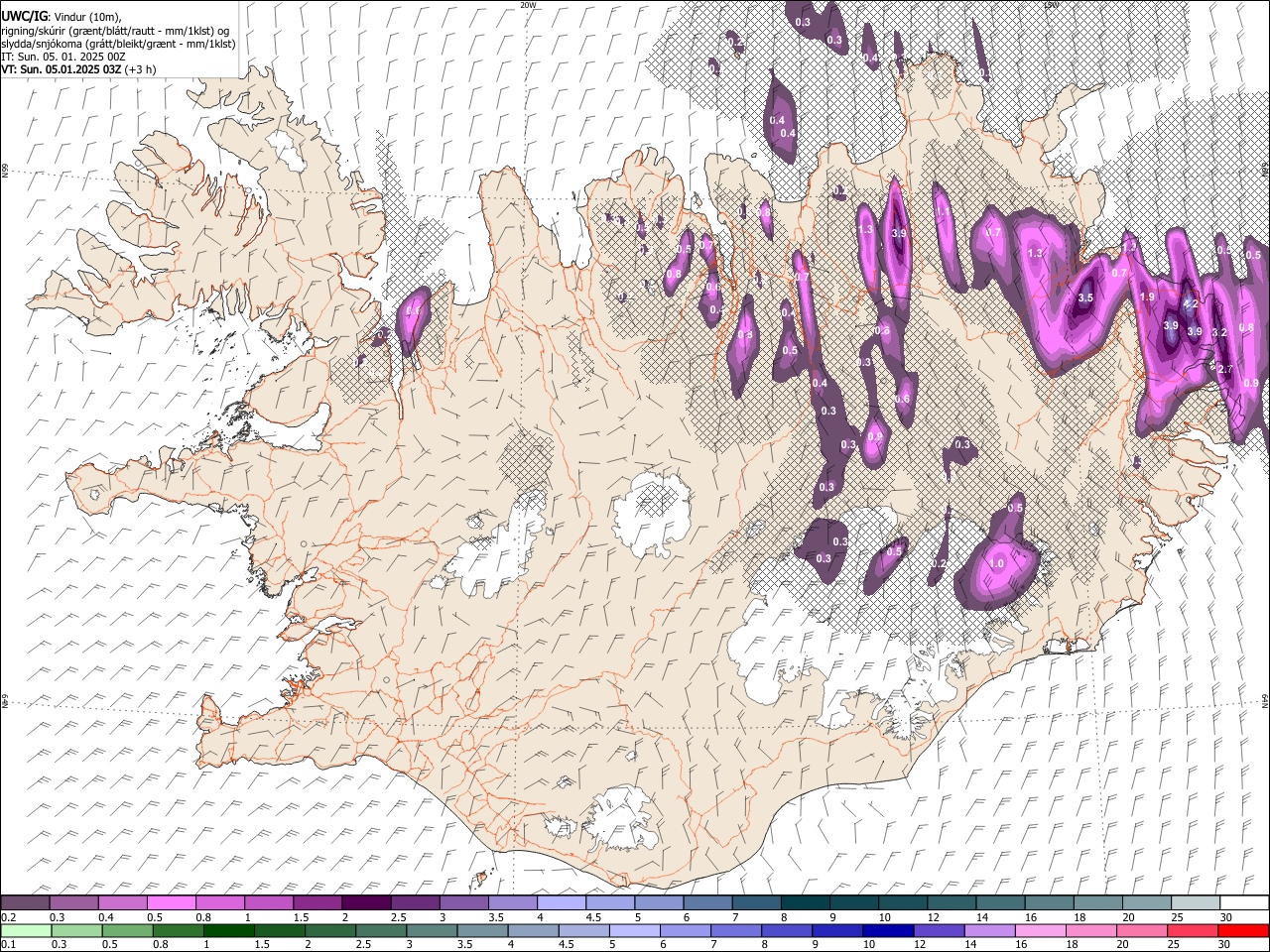Select the deep blue 10 swatch, lower scale

pos(887,930)
